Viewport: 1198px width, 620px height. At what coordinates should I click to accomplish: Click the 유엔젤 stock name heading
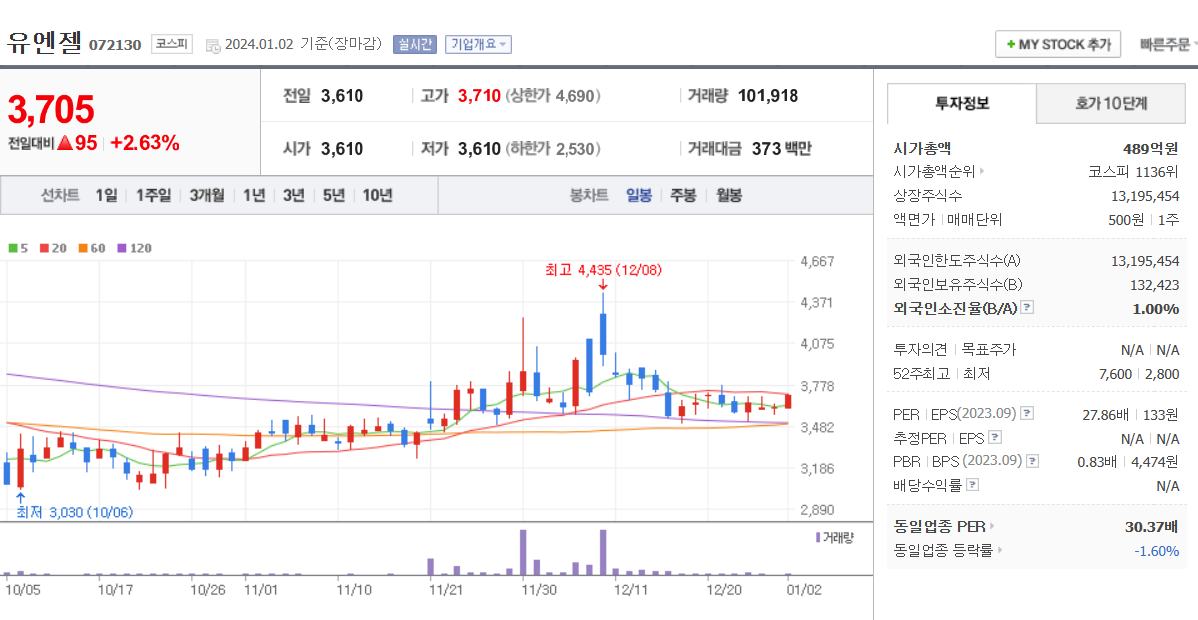[44, 42]
